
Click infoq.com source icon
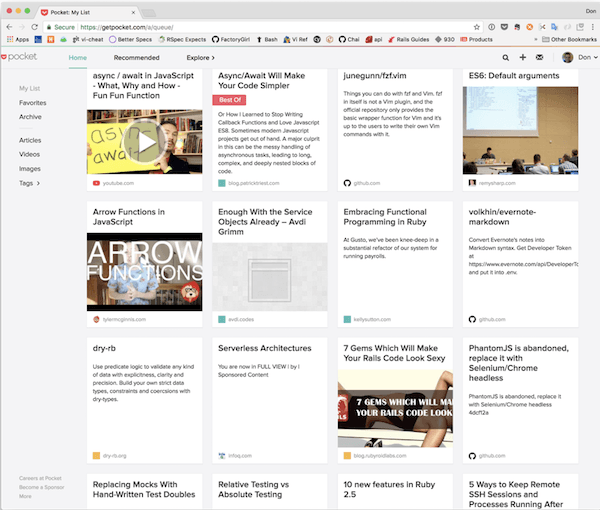pyautogui.click(x=222, y=456)
